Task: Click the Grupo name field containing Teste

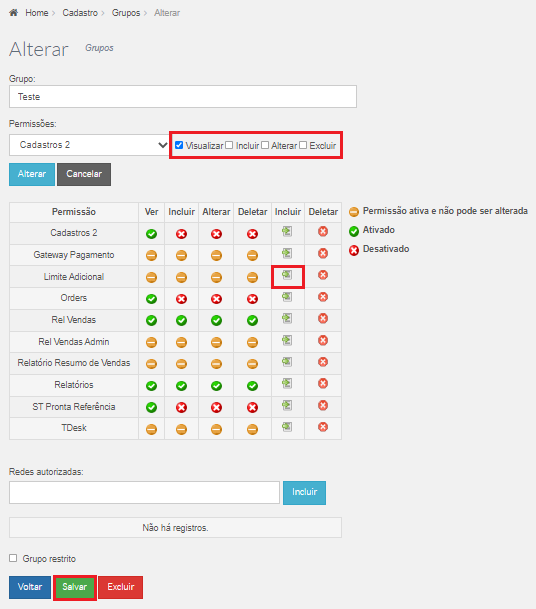Action: click(x=183, y=97)
